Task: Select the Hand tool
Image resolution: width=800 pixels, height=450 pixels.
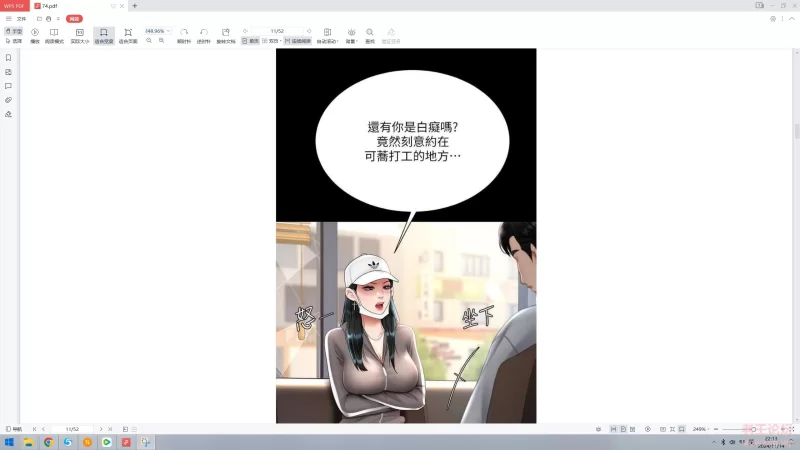Action: coord(13,31)
